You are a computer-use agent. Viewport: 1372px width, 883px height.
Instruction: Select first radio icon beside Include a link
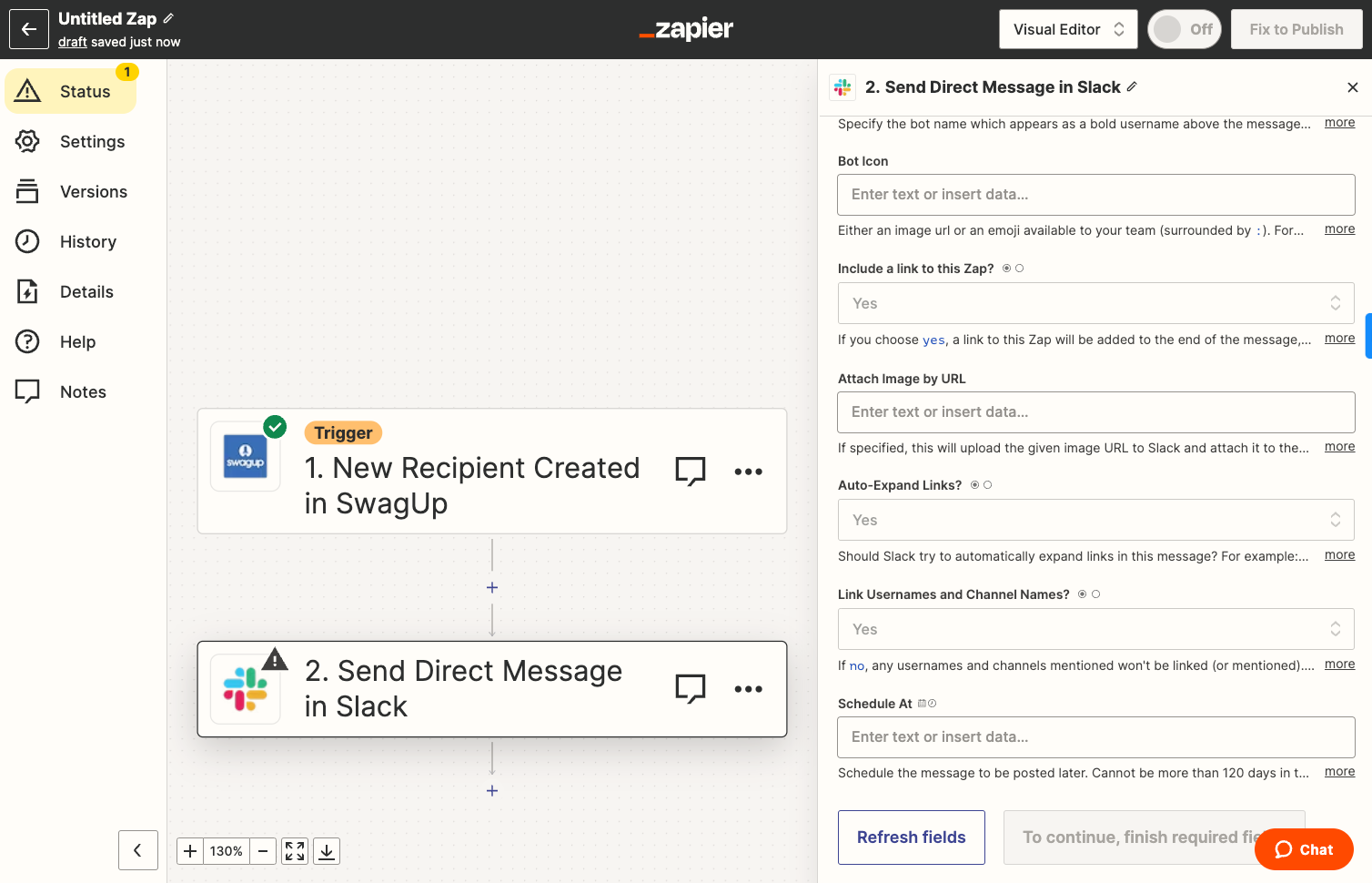click(x=1006, y=269)
